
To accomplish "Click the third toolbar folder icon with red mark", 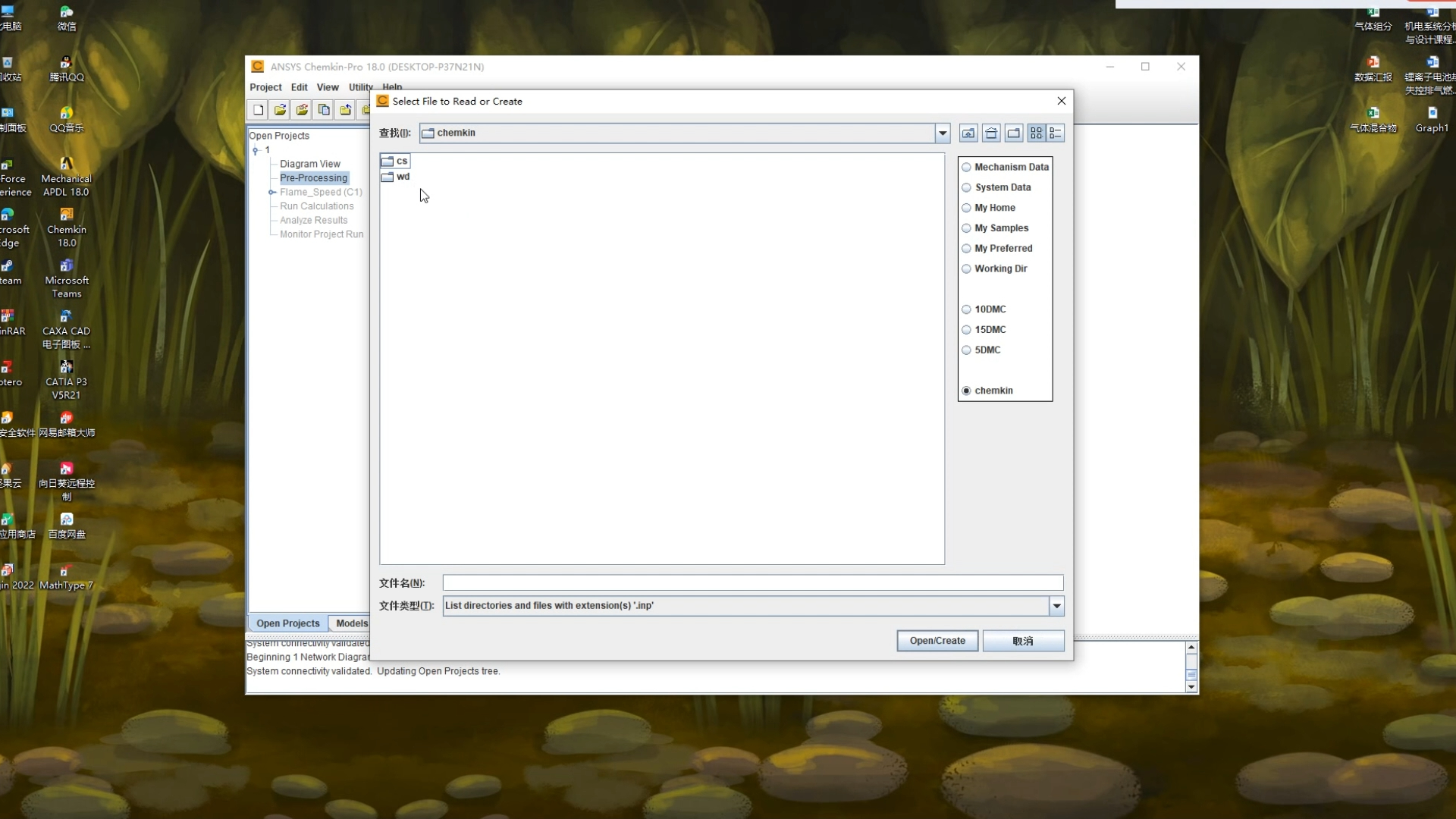I will click(302, 110).
